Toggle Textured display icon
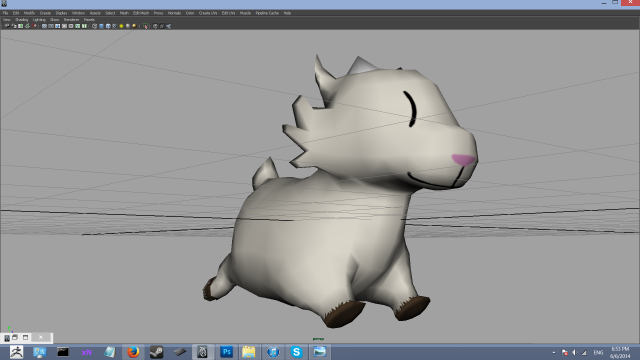640x360 pixels. click(114, 26)
